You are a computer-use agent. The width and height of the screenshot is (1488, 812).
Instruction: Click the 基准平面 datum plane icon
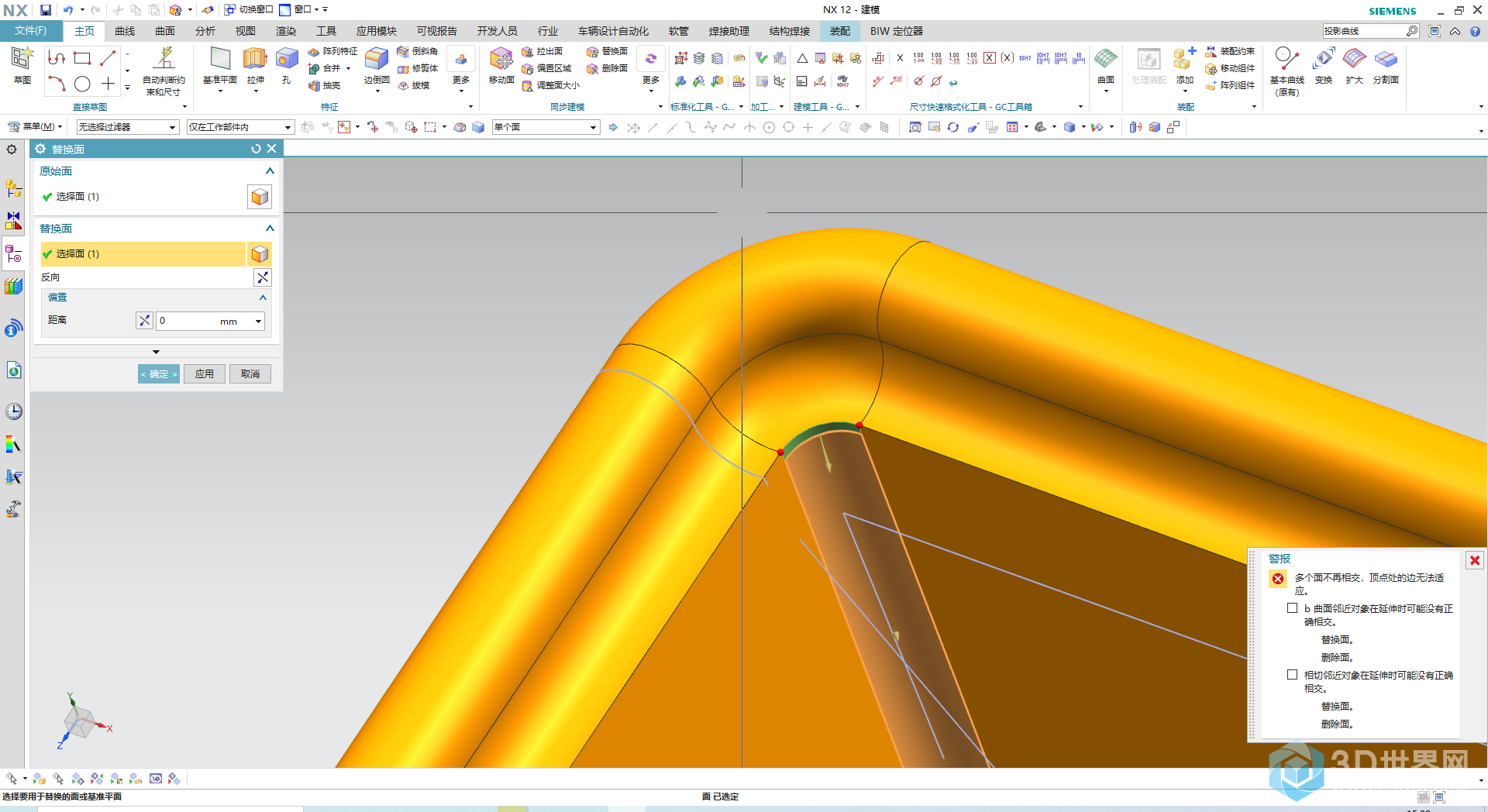coord(220,59)
